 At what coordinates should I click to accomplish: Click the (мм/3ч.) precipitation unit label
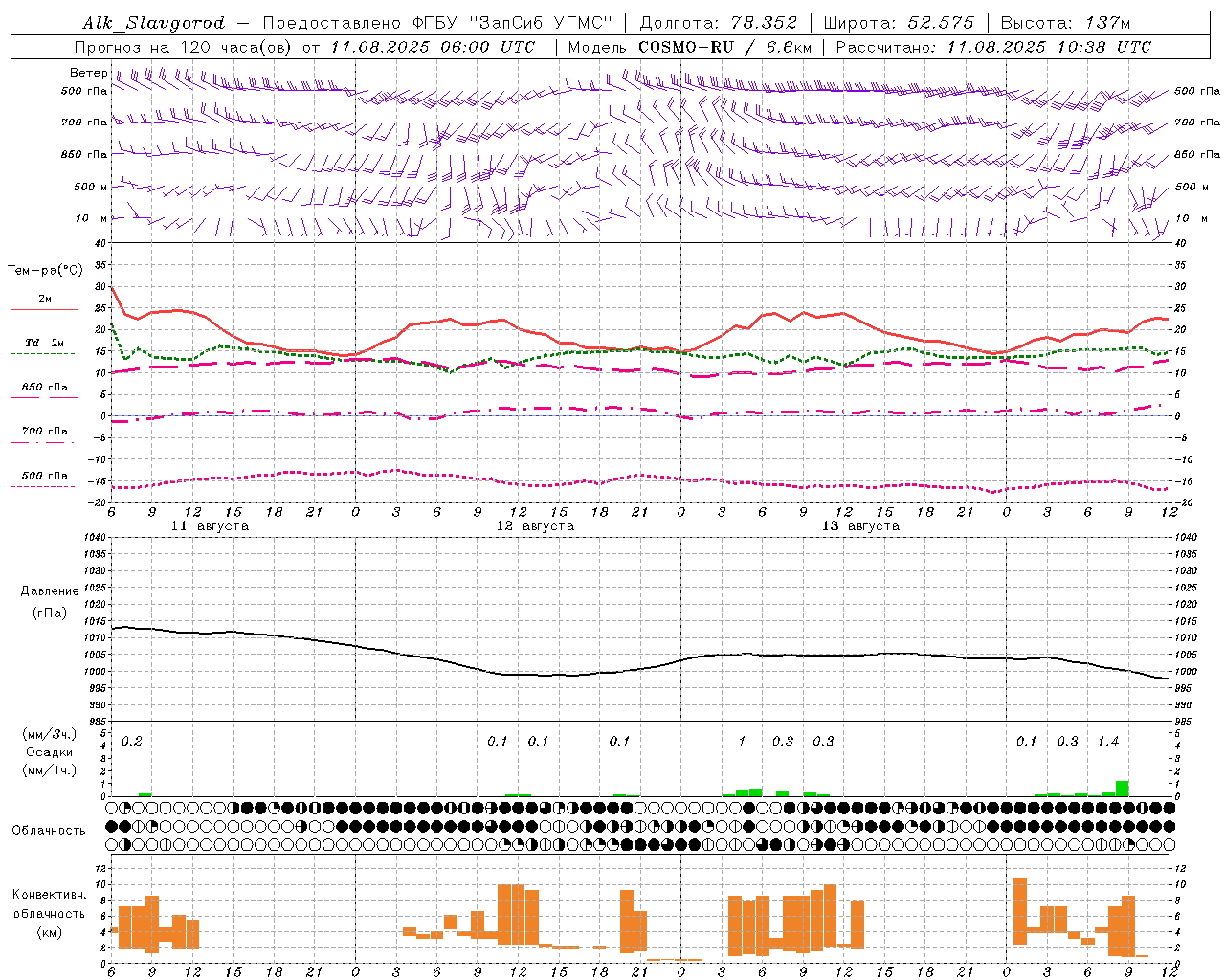(50, 735)
